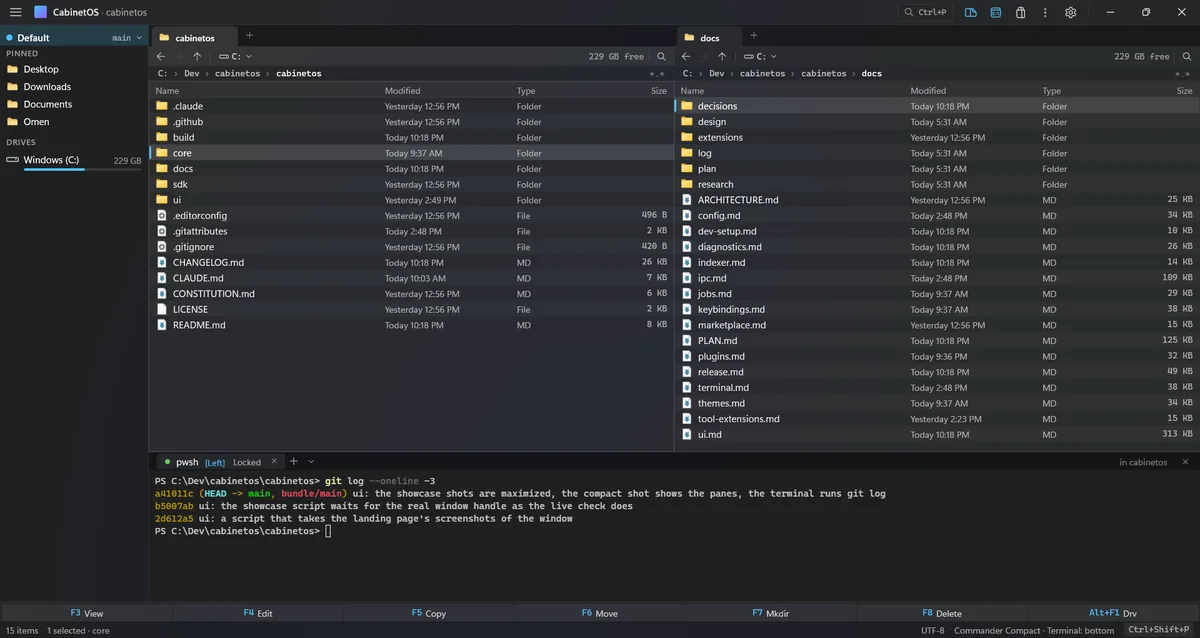Select .claude folder
1200x638 pixels.
(412, 106)
